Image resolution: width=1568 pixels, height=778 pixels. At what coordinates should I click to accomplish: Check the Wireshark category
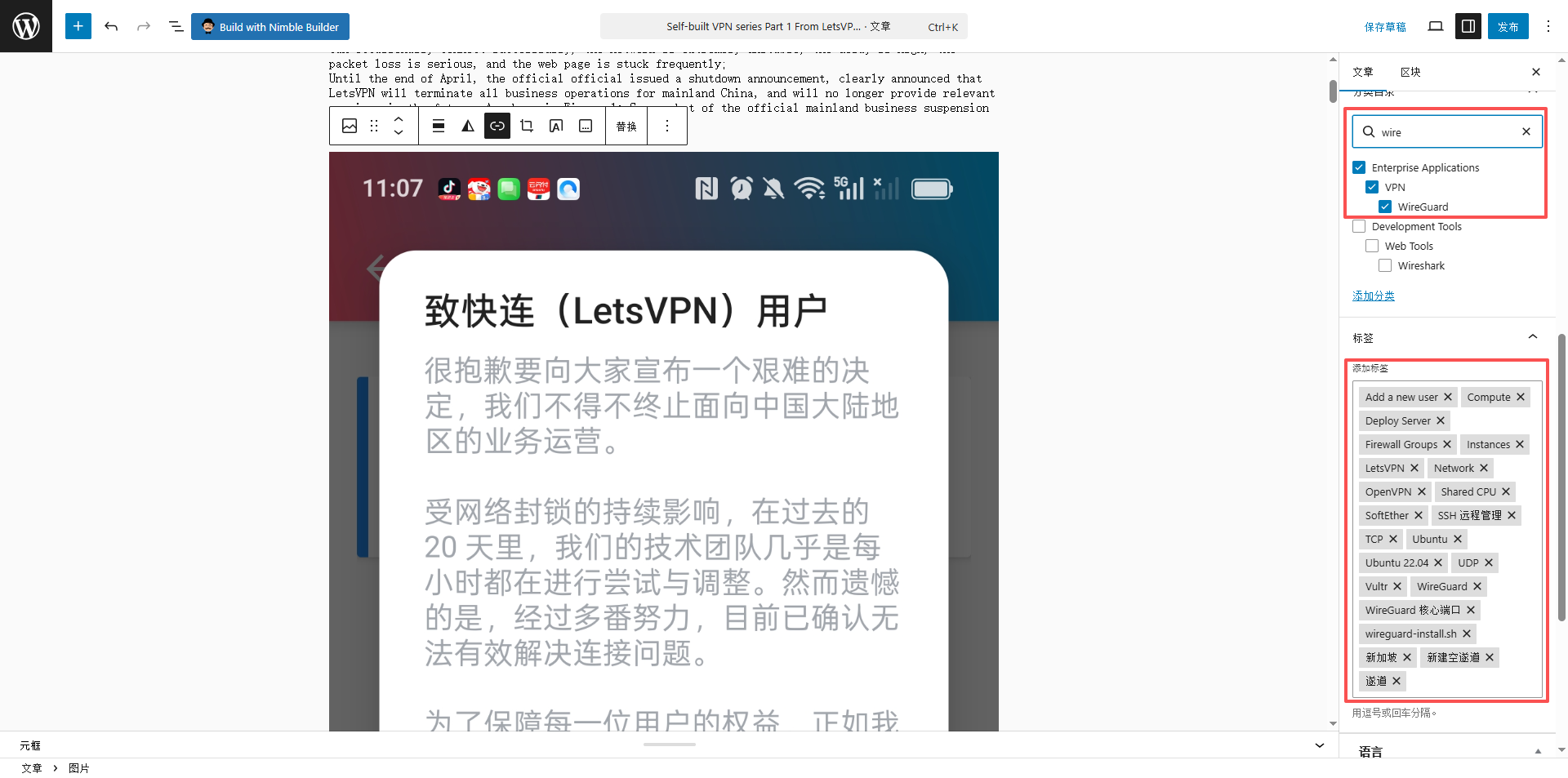click(x=1385, y=265)
